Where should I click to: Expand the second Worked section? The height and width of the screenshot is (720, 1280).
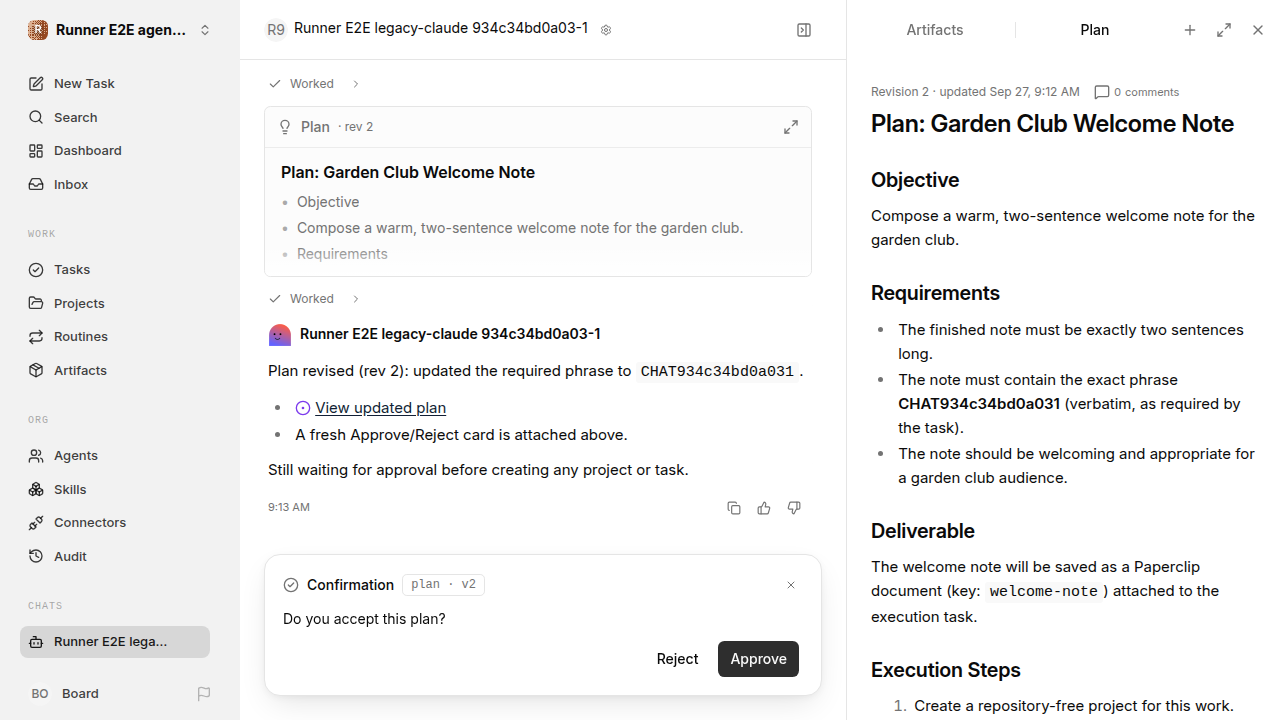point(314,299)
